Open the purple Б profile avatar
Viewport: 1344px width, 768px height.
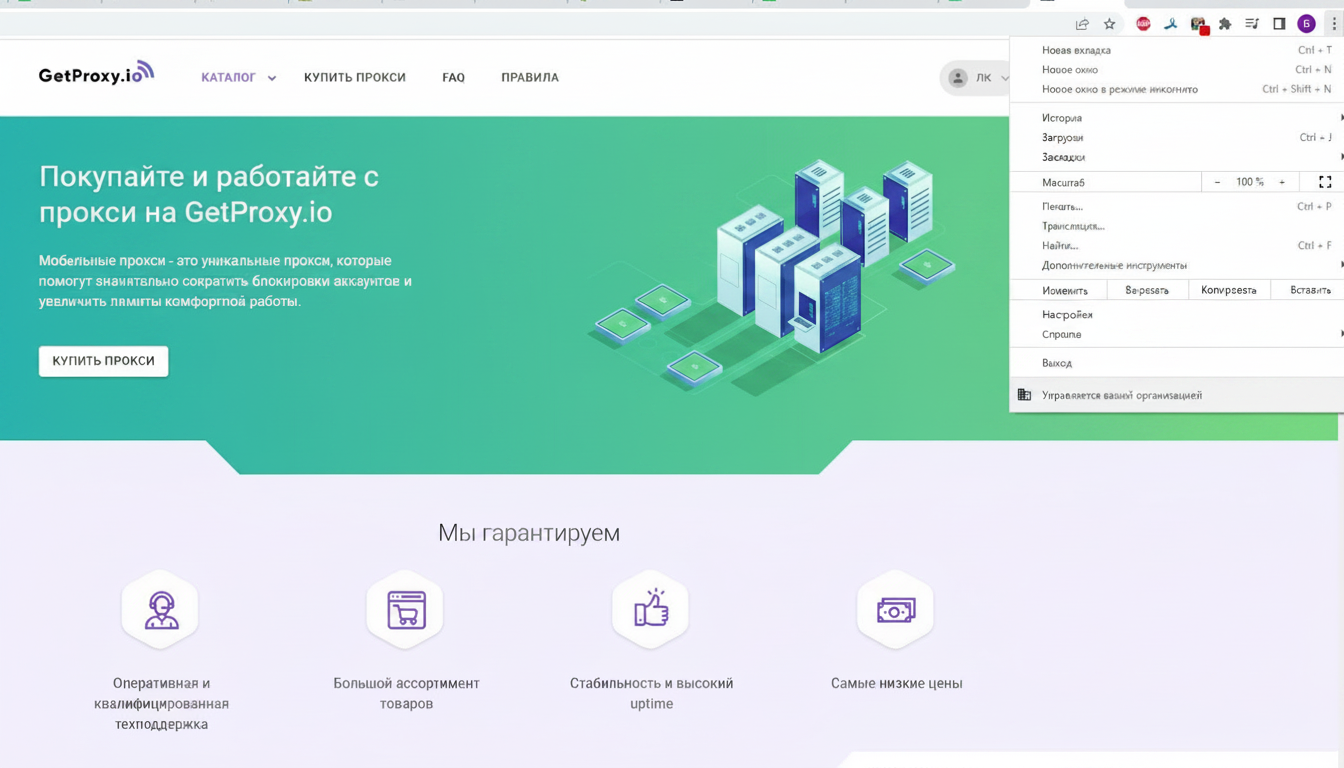(1306, 24)
